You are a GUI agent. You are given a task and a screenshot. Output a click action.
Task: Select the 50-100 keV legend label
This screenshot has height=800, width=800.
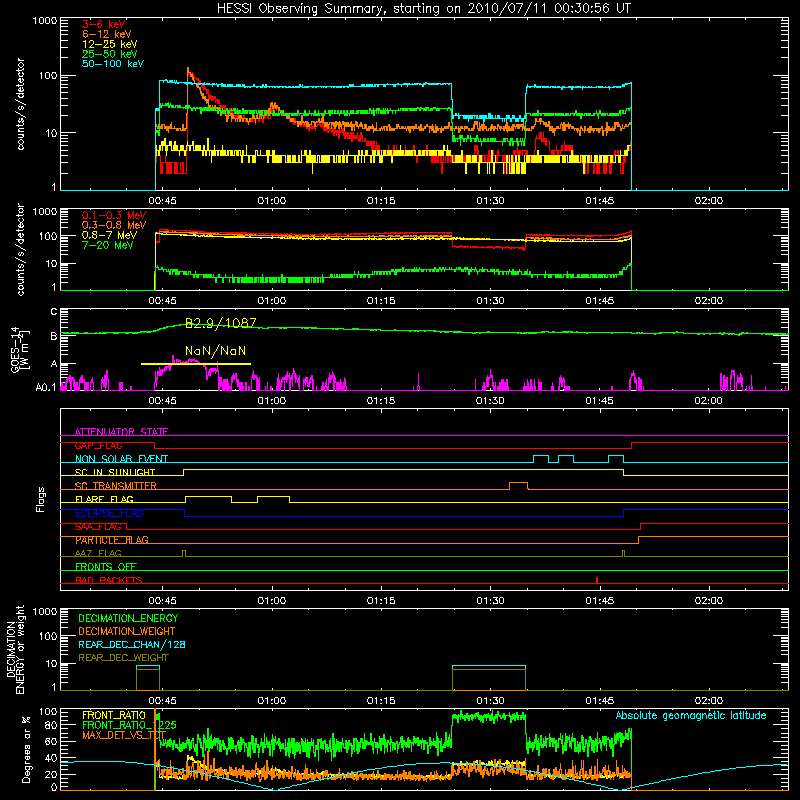tap(113, 64)
